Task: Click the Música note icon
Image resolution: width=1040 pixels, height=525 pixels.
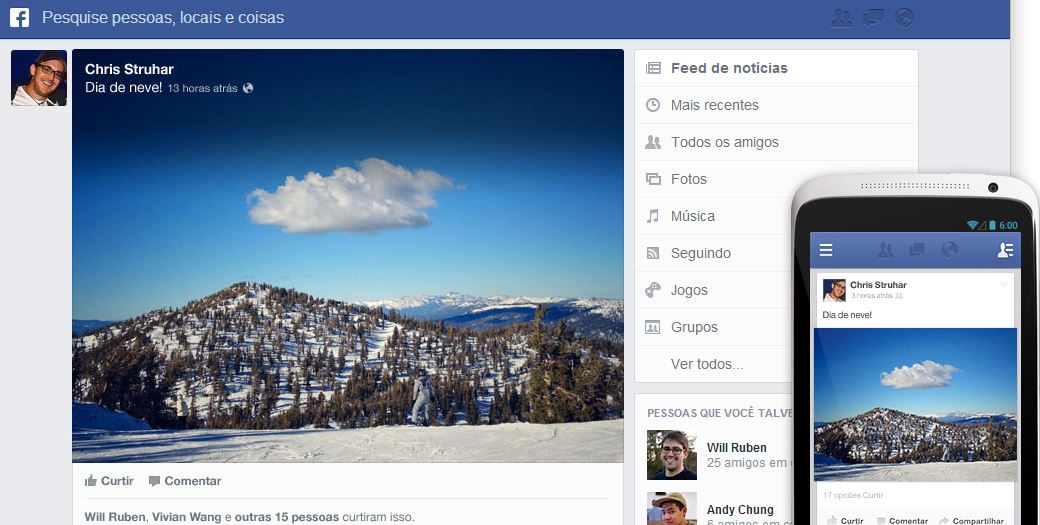Action: click(653, 216)
